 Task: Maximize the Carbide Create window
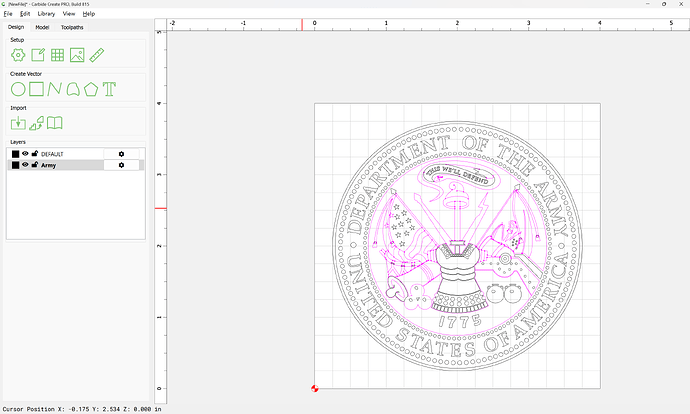(x=664, y=4)
